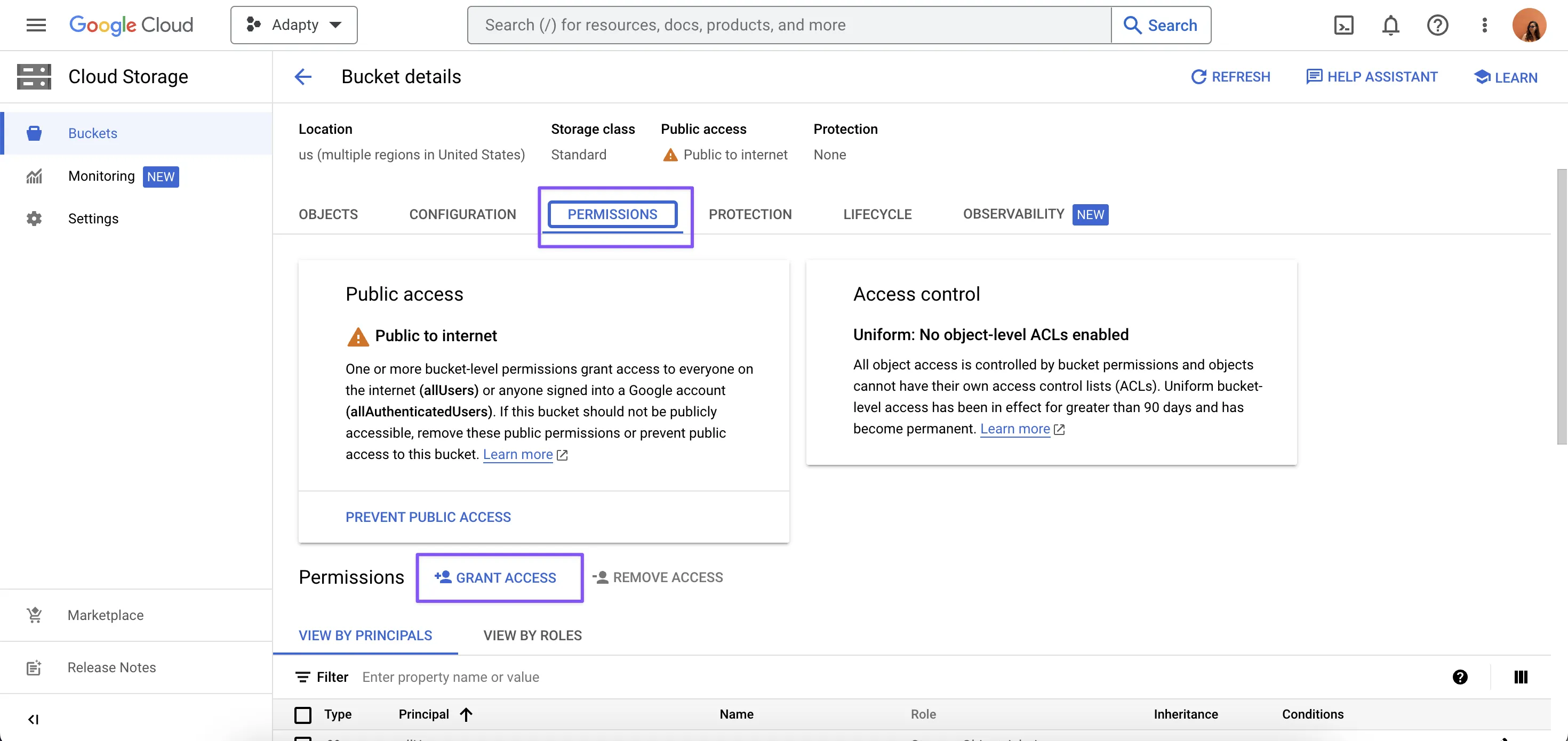Viewport: 1568px width, 741px height.
Task: Open the three-dot settings menu
Action: point(1484,25)
